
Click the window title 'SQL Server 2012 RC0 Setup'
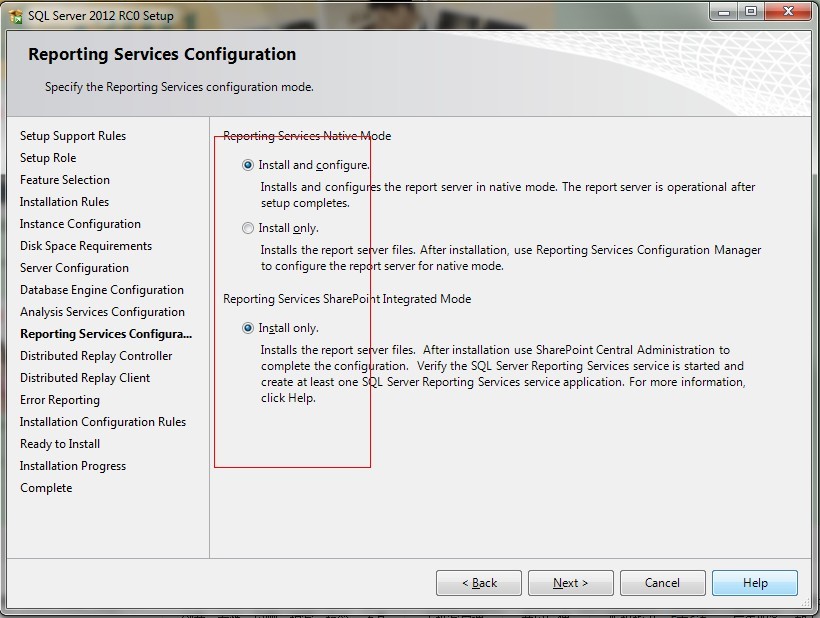[x=101, y=16]
